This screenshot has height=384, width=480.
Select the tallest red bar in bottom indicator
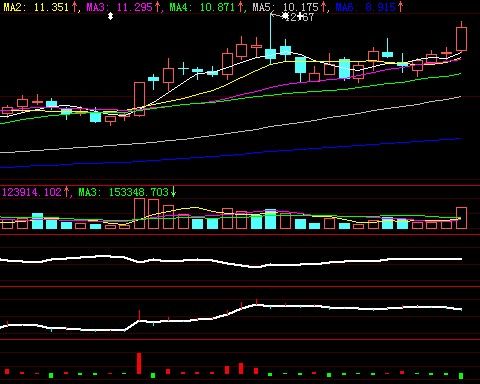(139, 363)
